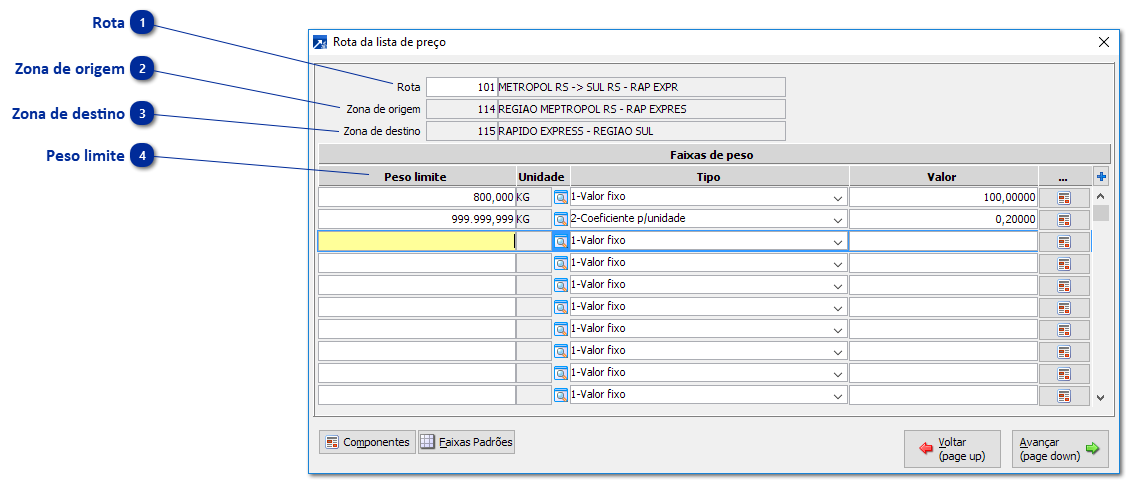Image resolution: width=1129 pixels, height=483 pixels.
Task: Click the 'Rota' label beside code 101
Action: [408, 87]
